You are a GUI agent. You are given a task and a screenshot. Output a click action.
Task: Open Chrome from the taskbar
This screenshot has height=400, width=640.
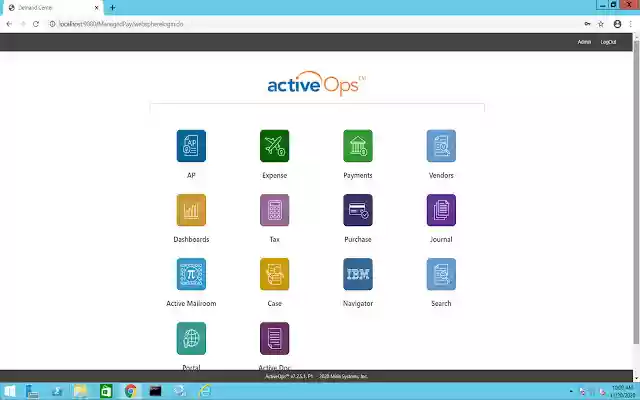coord(131,391)
